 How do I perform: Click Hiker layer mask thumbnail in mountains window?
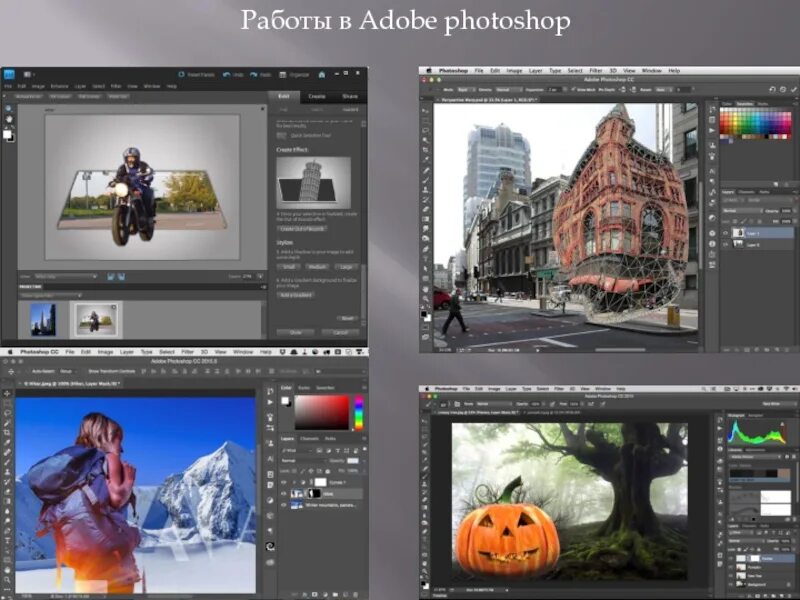click(x=314, y=494)
